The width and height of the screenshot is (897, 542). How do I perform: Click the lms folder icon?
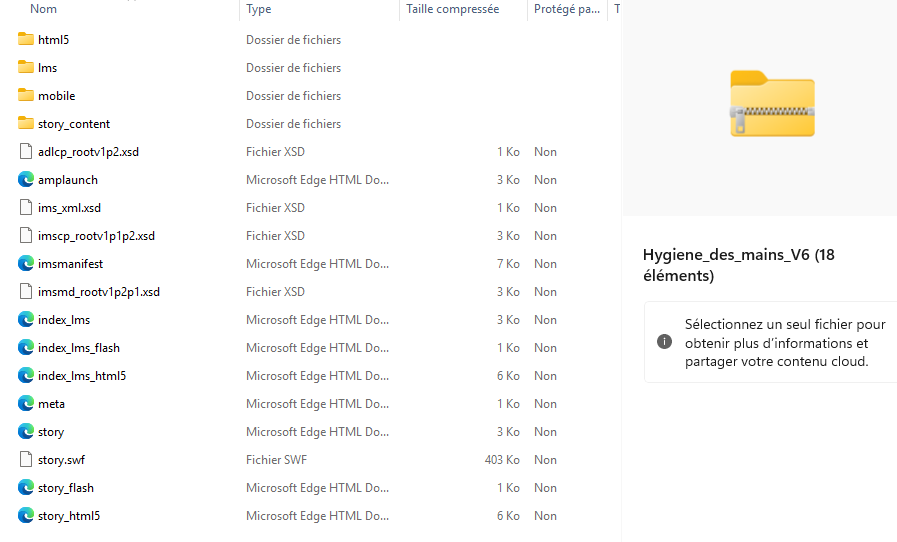(26, 68)
